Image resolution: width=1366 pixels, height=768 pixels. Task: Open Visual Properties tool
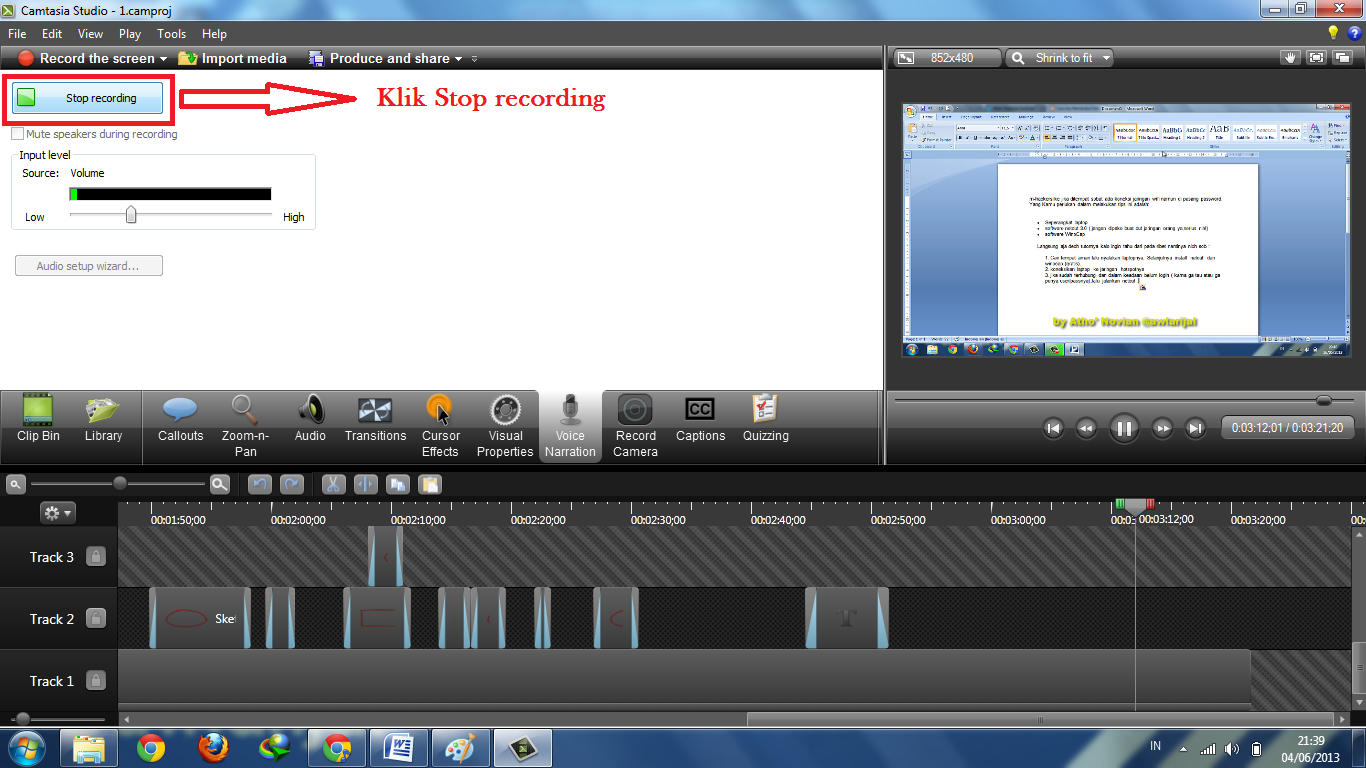coord(505,426)
